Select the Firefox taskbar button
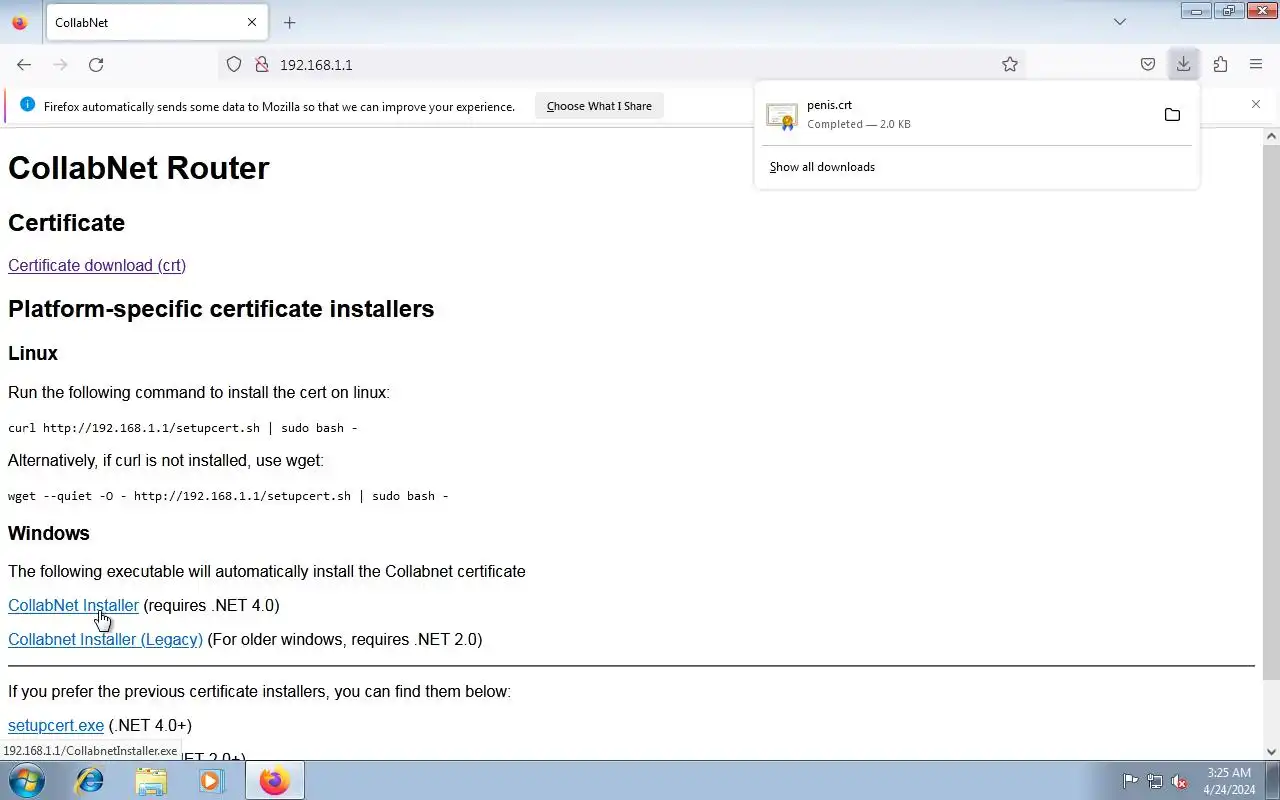The width and height of the screenshot is (1280, 800). [x=274, y=780]
